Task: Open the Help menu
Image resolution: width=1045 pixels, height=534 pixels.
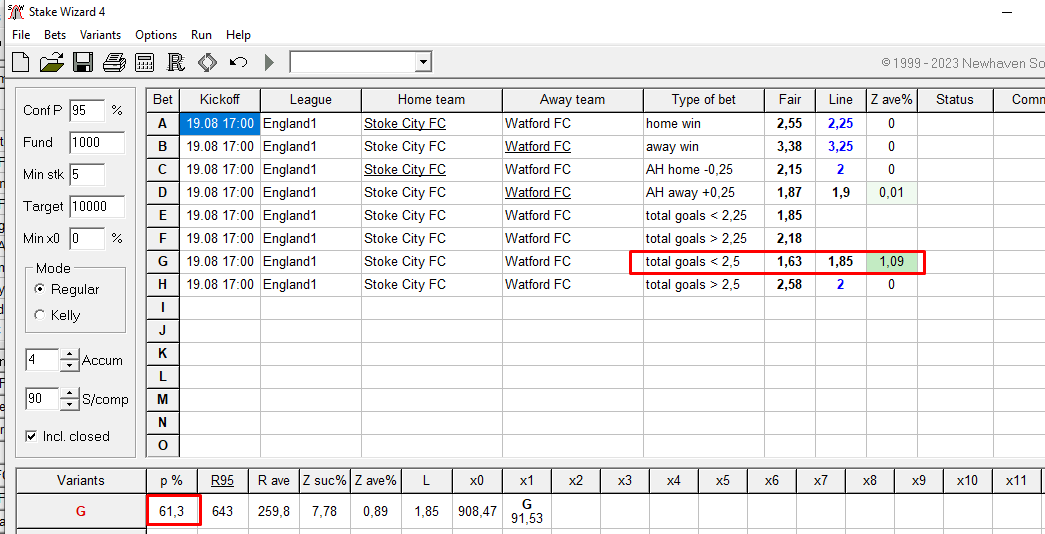Action: [238, 35]
